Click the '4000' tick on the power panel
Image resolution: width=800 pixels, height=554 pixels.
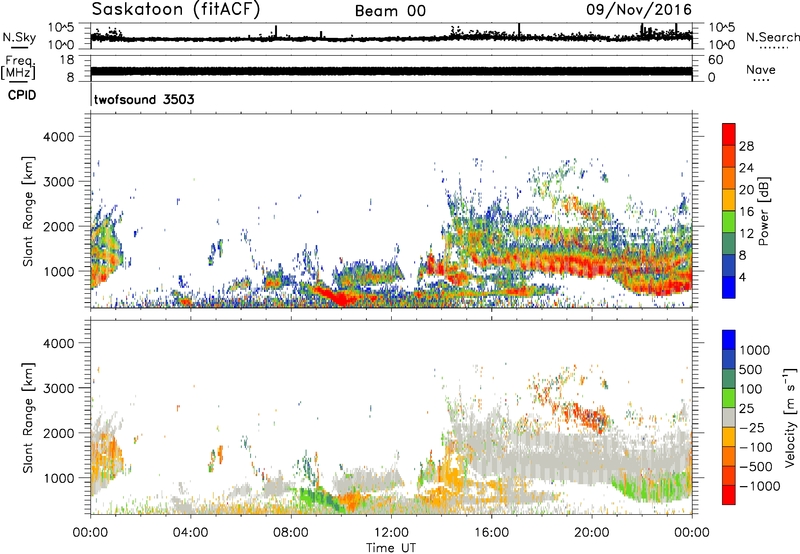coord(58,137)
